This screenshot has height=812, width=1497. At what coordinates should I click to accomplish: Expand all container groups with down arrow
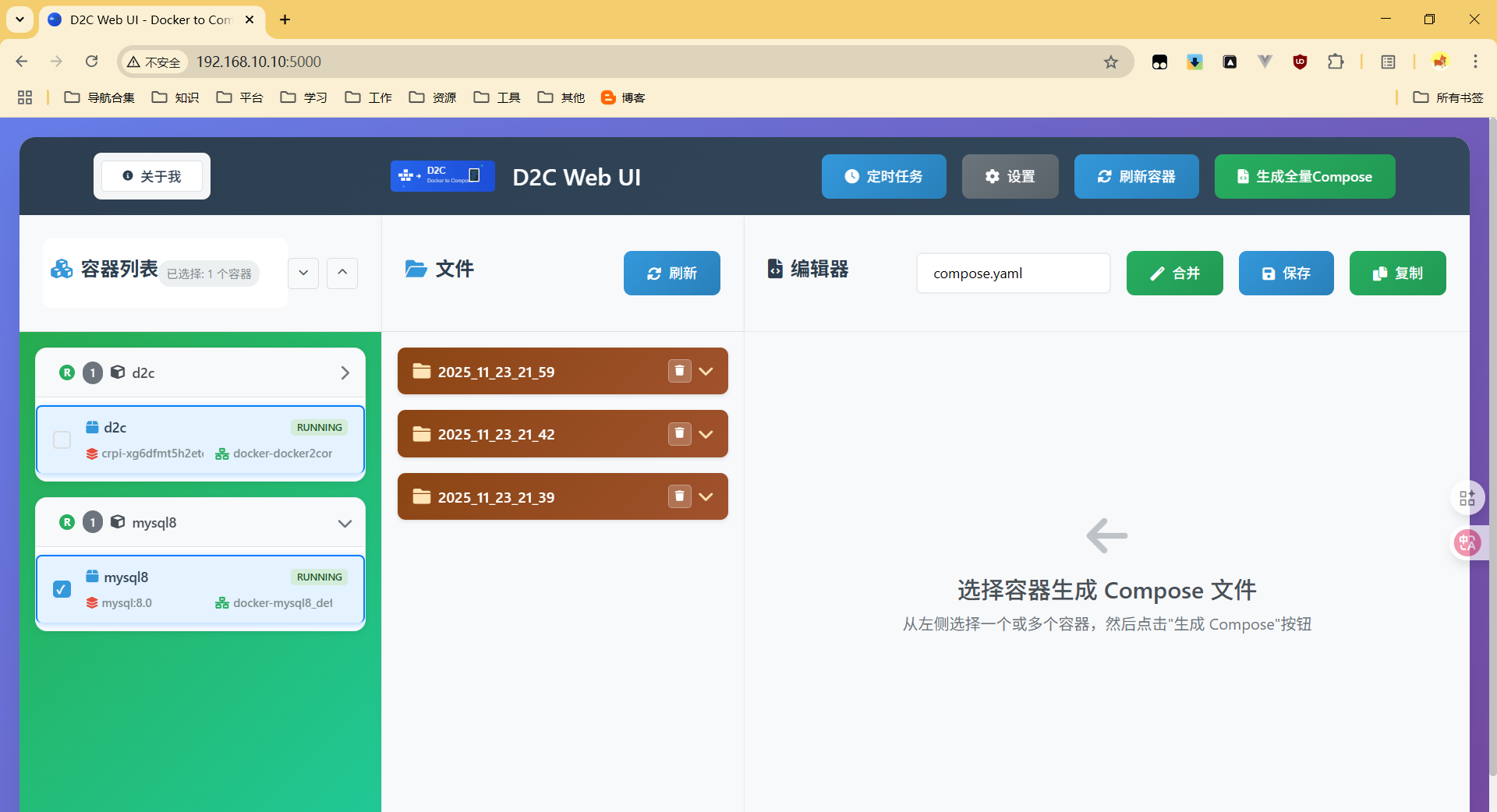tap(303, 273)
